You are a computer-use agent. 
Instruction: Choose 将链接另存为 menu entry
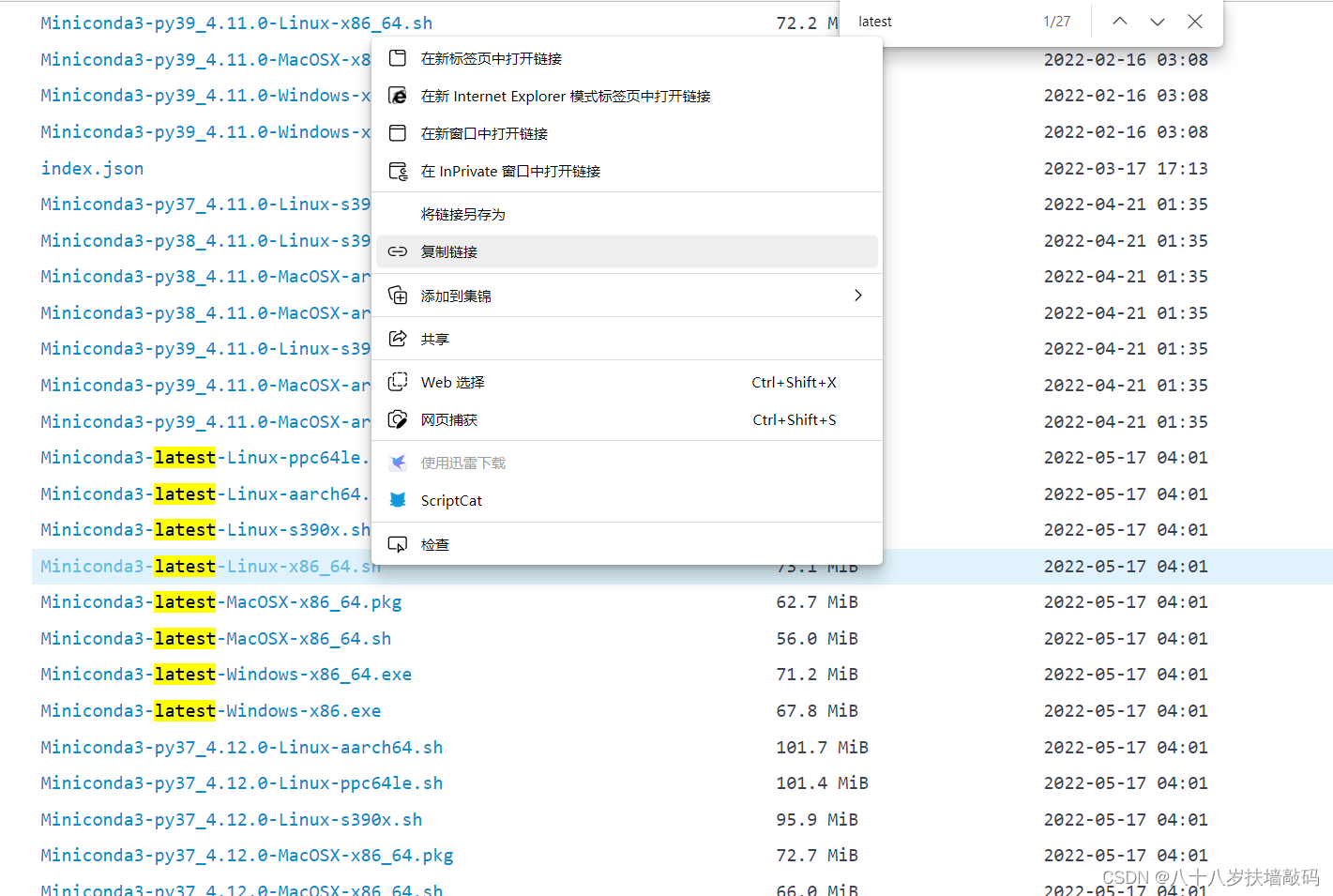(627, 214)
